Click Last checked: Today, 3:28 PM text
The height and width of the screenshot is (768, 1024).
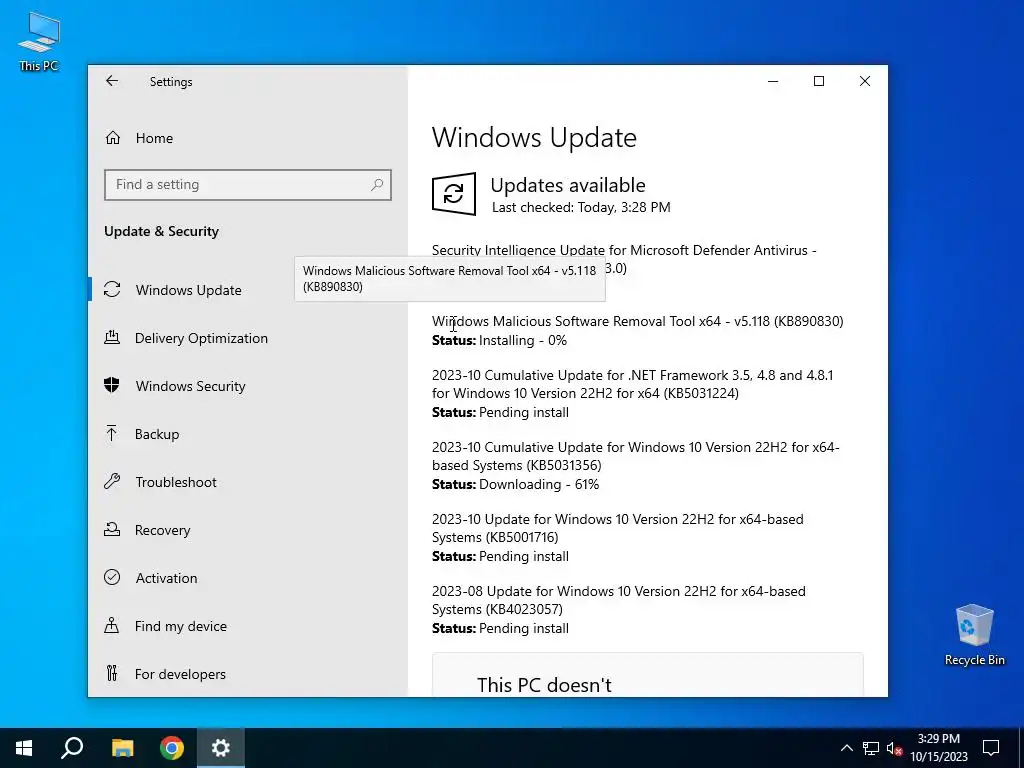tap(581, 208)
